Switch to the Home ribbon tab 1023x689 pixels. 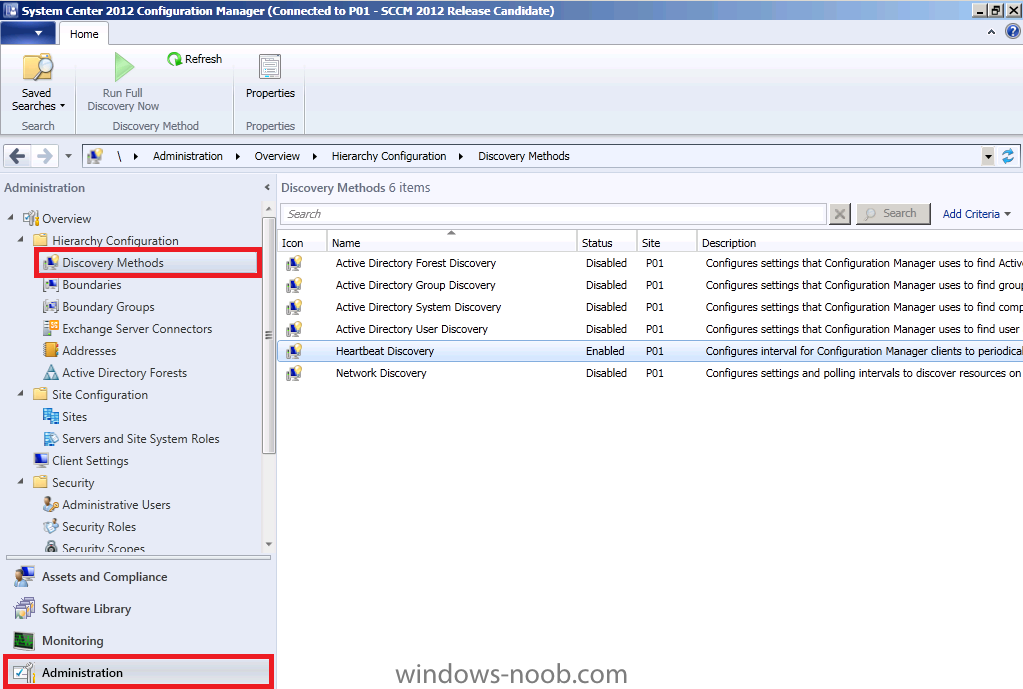[84, 34]
